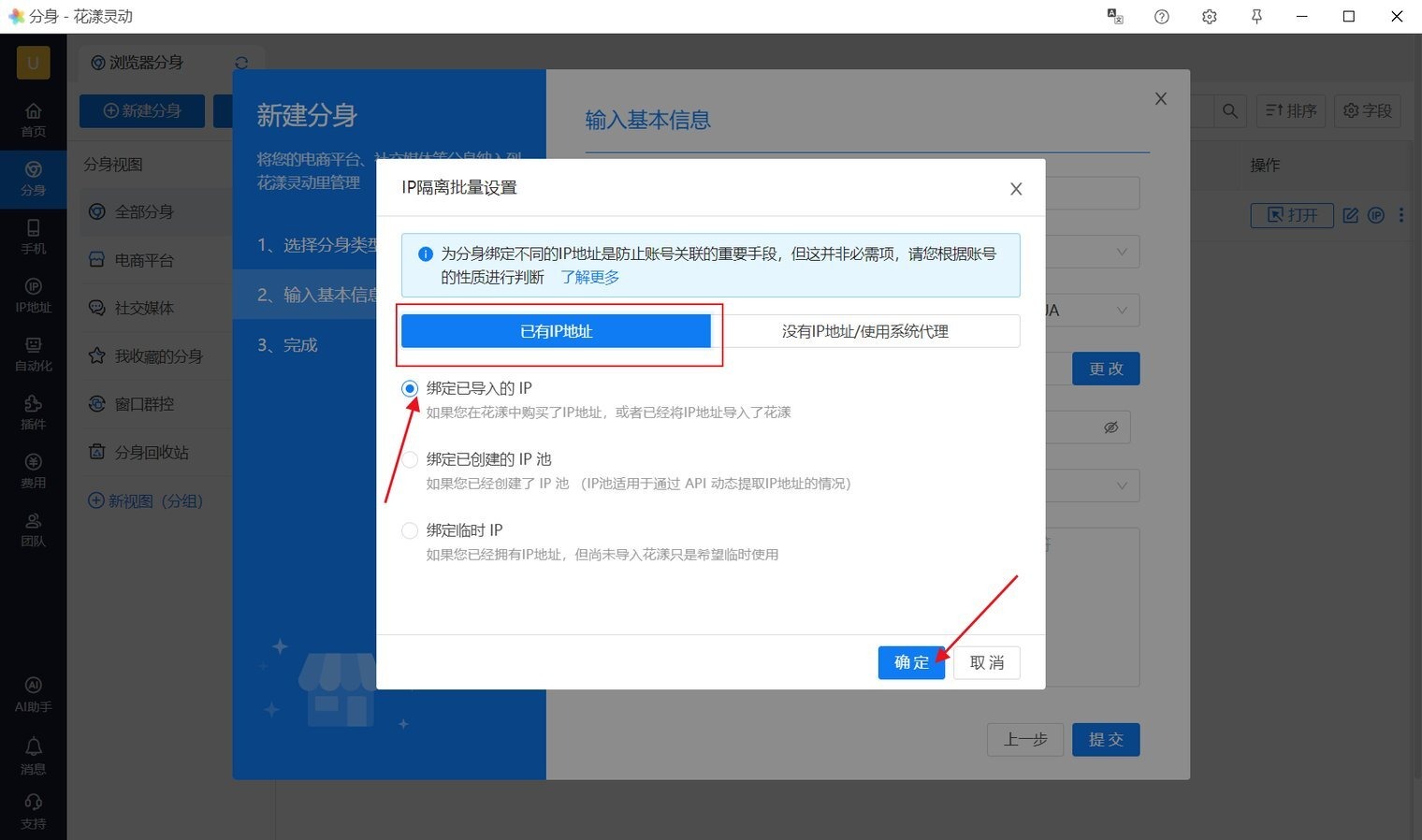1422x840 pixels.
Task: Select the 绑定临时 IP radio option
Action: (410, 530)
